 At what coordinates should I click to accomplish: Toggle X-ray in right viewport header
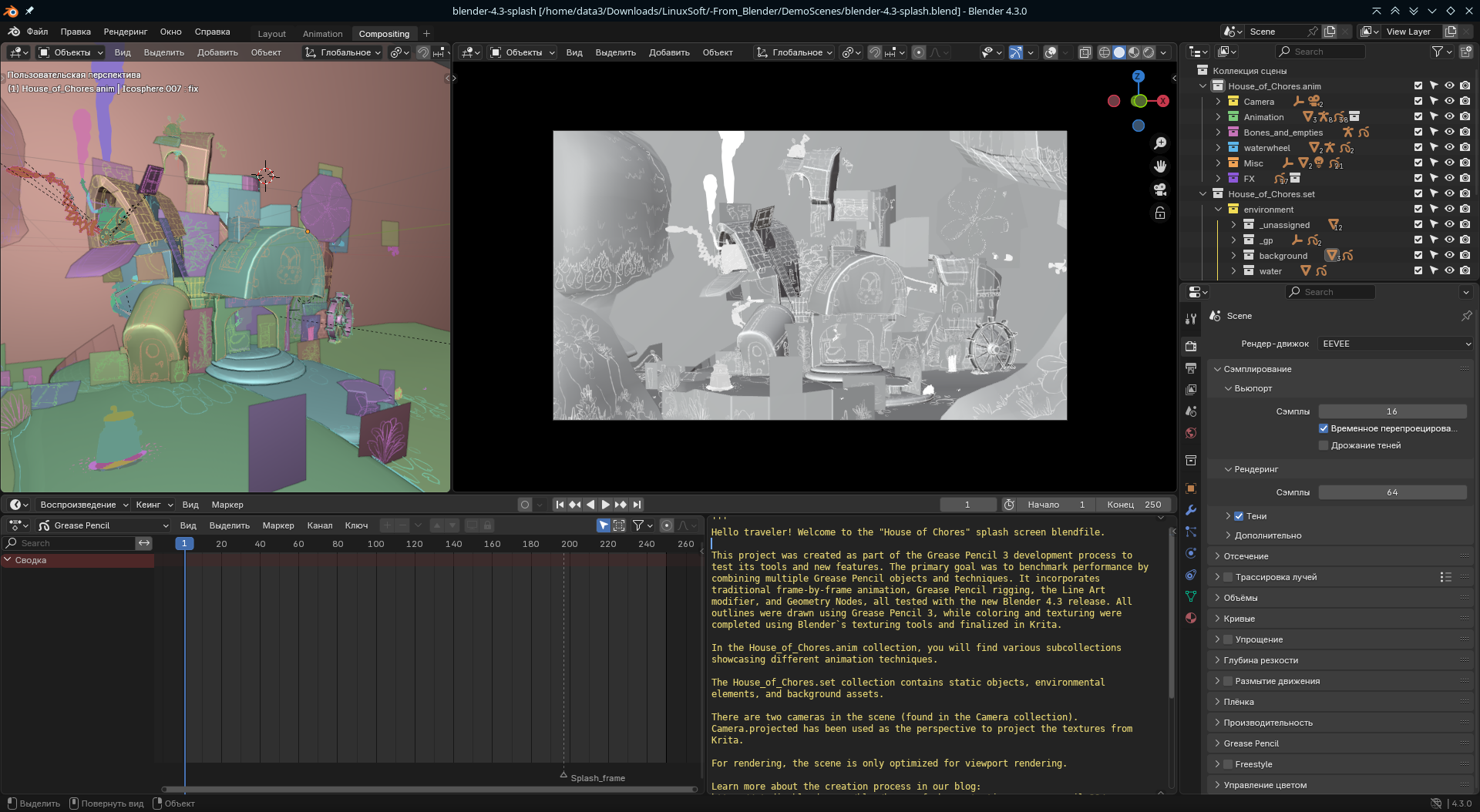click(x=1085, y=52)
